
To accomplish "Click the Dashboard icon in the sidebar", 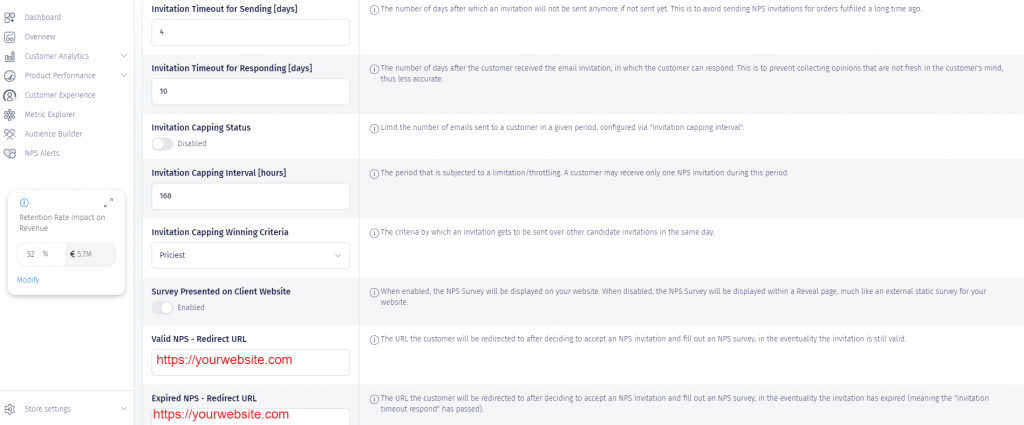I will pyautogui.click(x=9, y=17).
